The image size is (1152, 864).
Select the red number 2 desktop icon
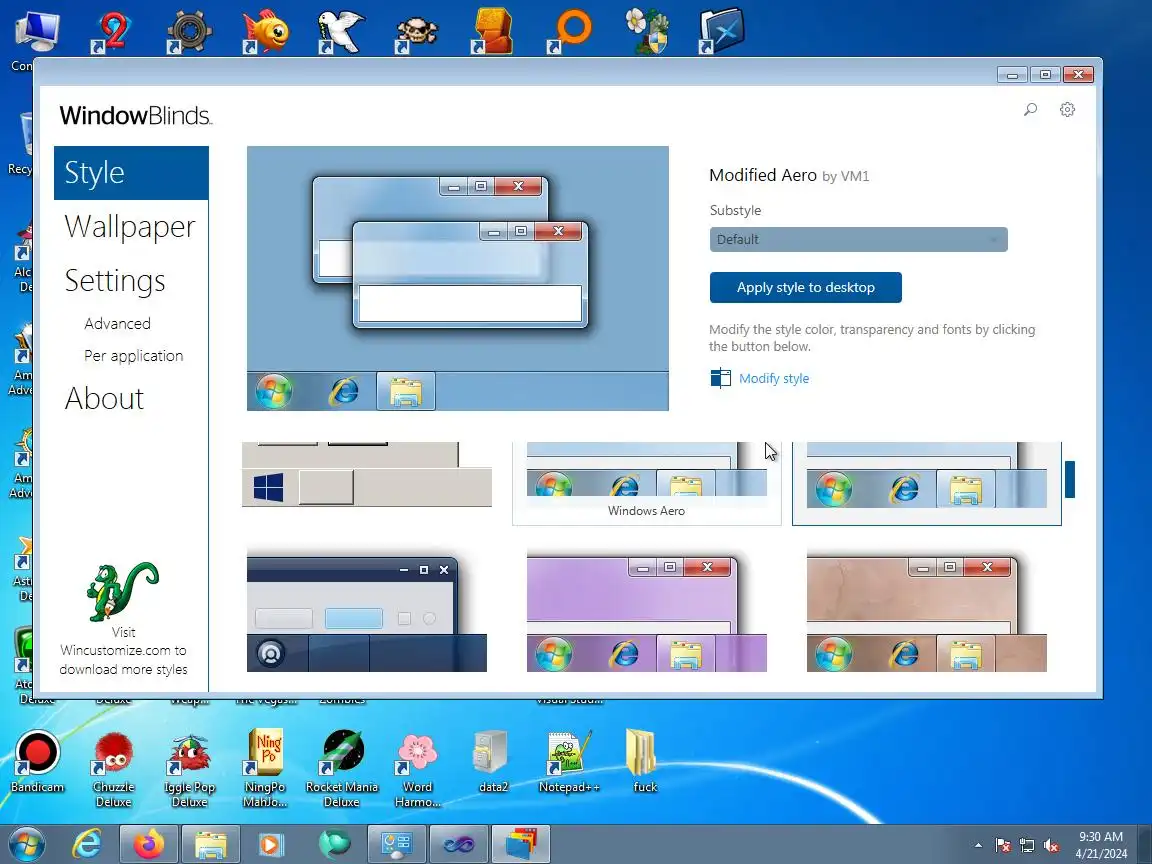coord(112,32)
